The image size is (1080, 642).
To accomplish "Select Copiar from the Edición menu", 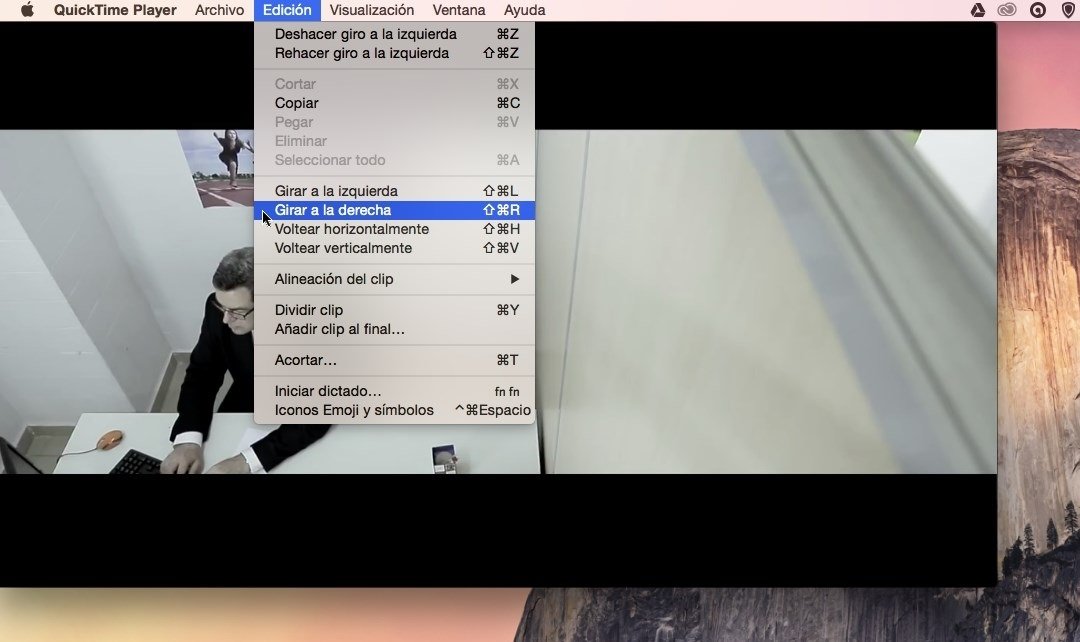I will (394, 103).
